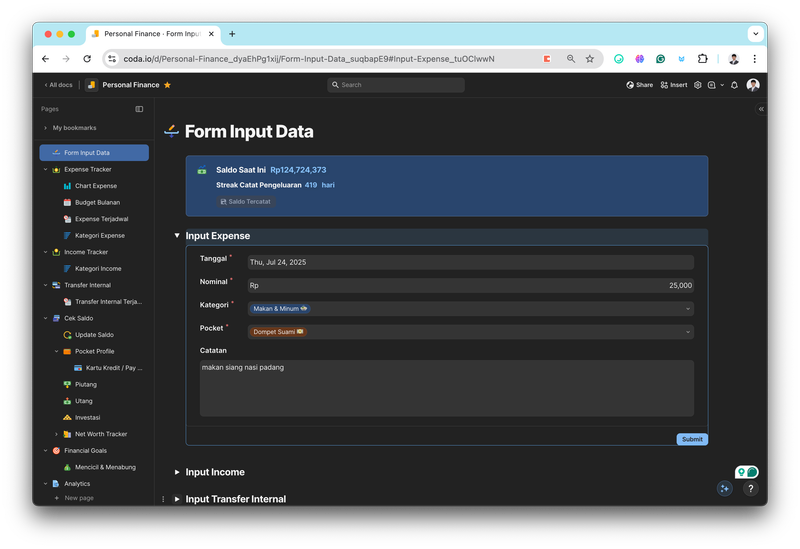800x549 pixels.
Task: Open doc settings gear icon
Action: coord(698,85)
